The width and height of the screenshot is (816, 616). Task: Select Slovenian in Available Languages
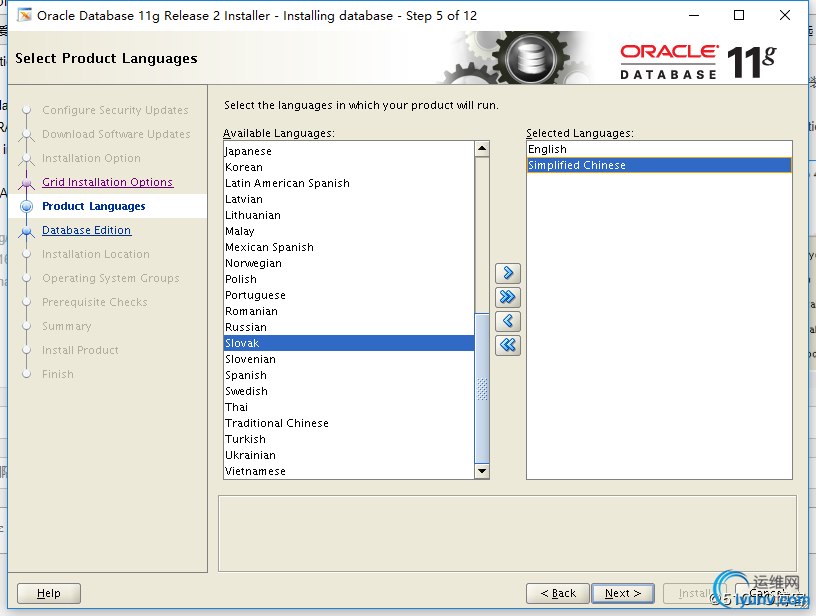[349, 359]
